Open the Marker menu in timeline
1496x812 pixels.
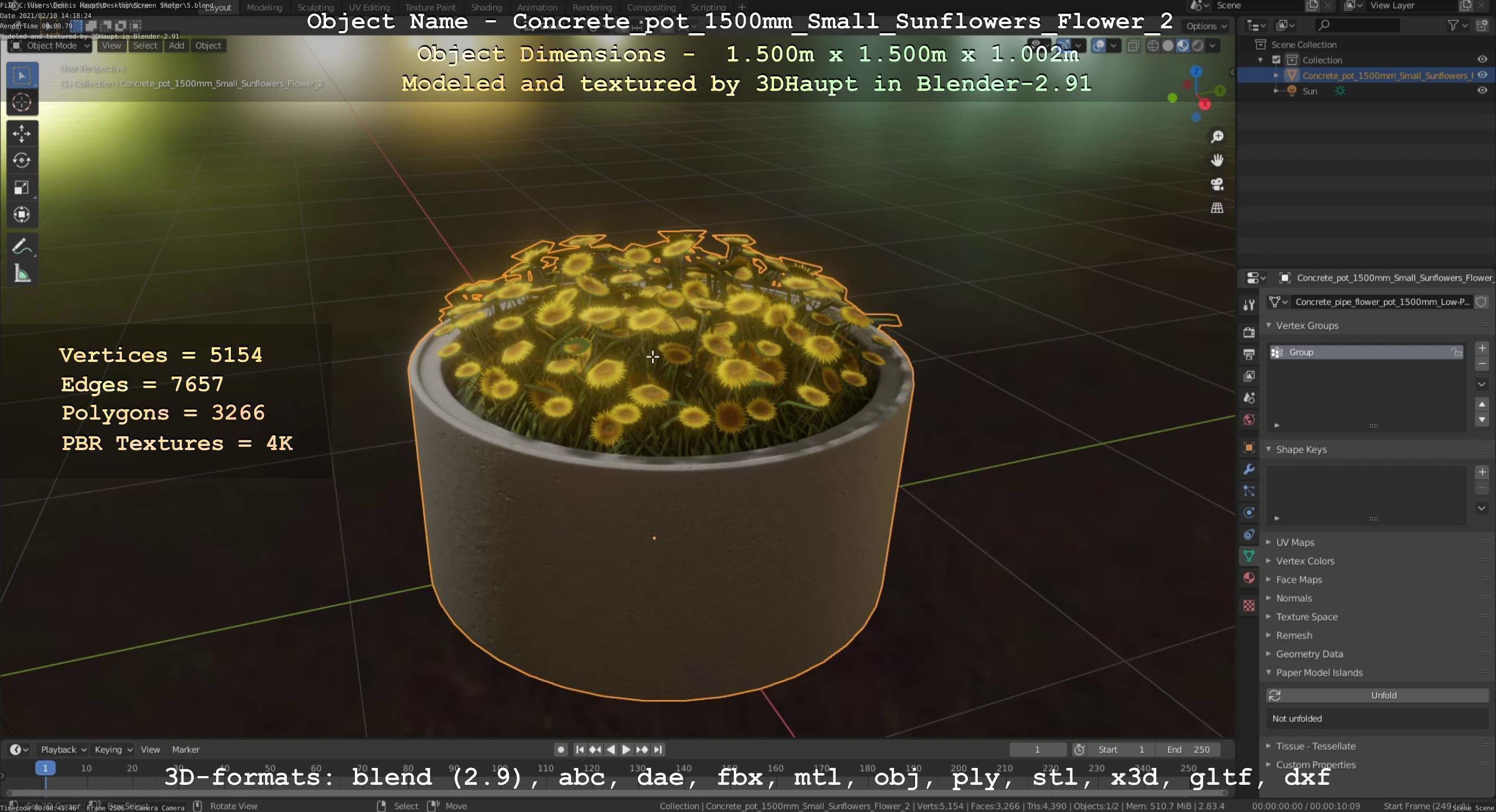(185, 749)
